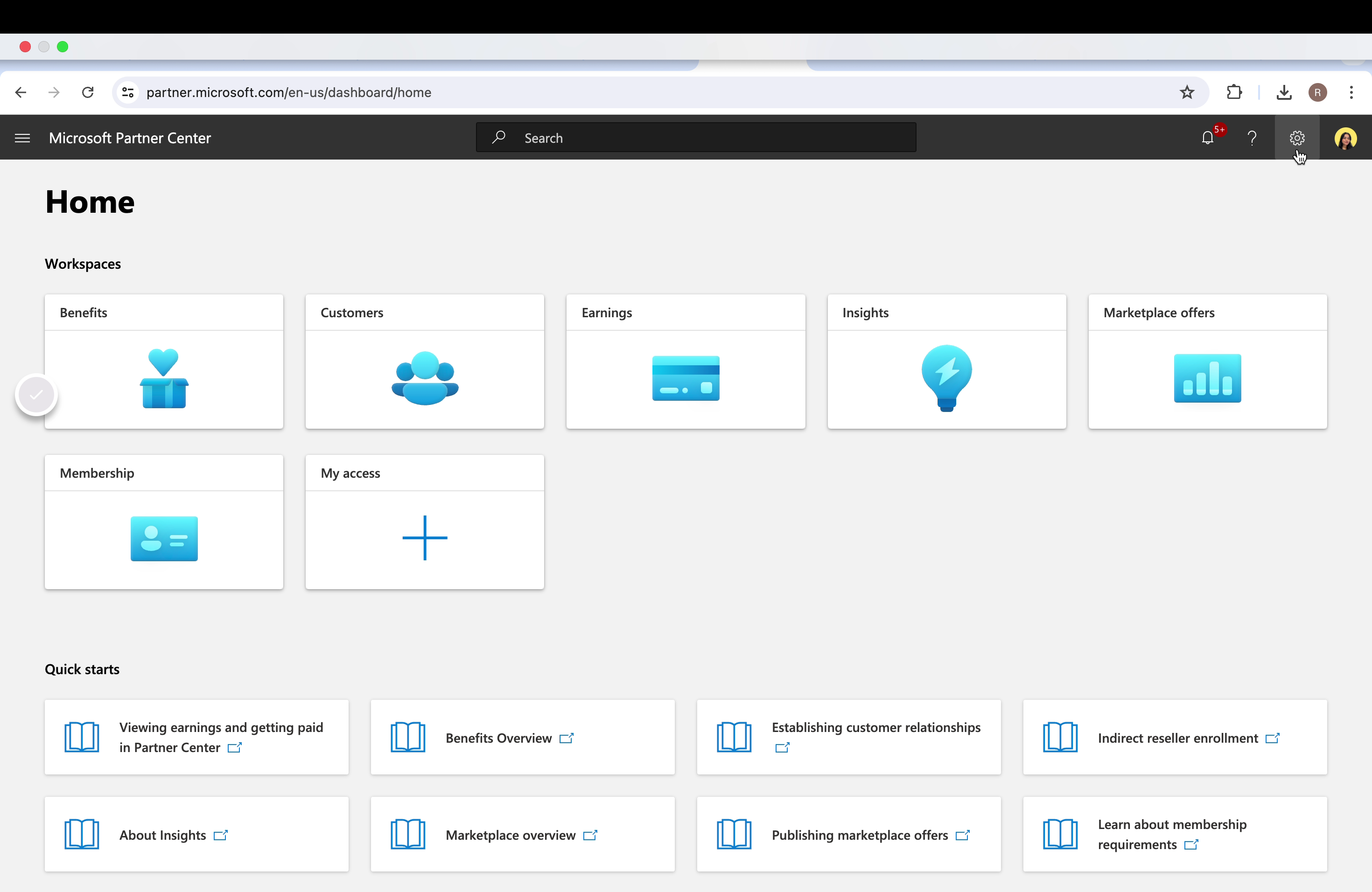Open the settings gear icon
1372x892 pixels.
tap(1296, 138)
